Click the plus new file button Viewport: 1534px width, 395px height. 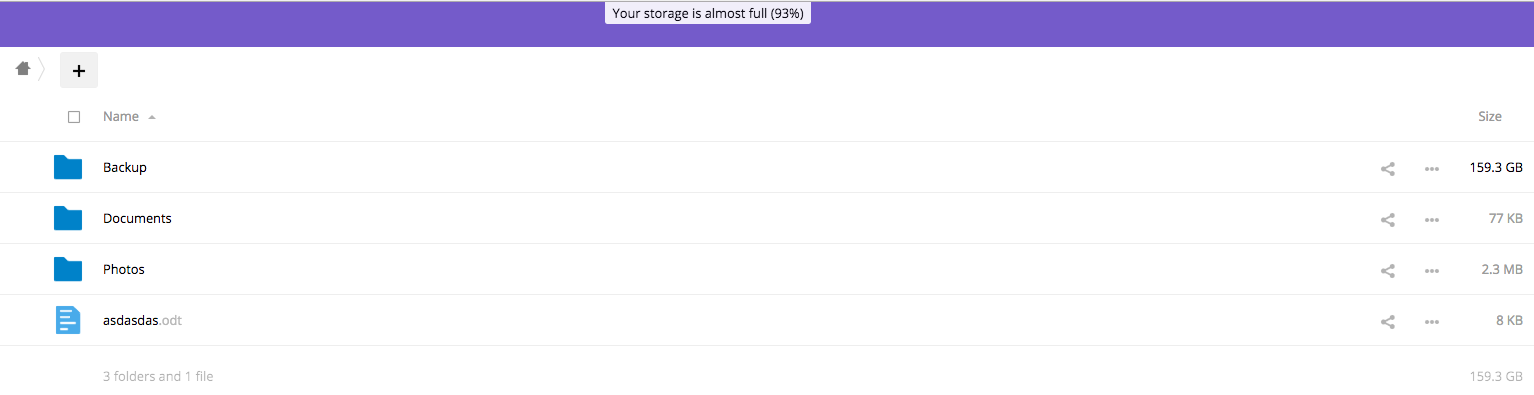[x=79, y=70]
